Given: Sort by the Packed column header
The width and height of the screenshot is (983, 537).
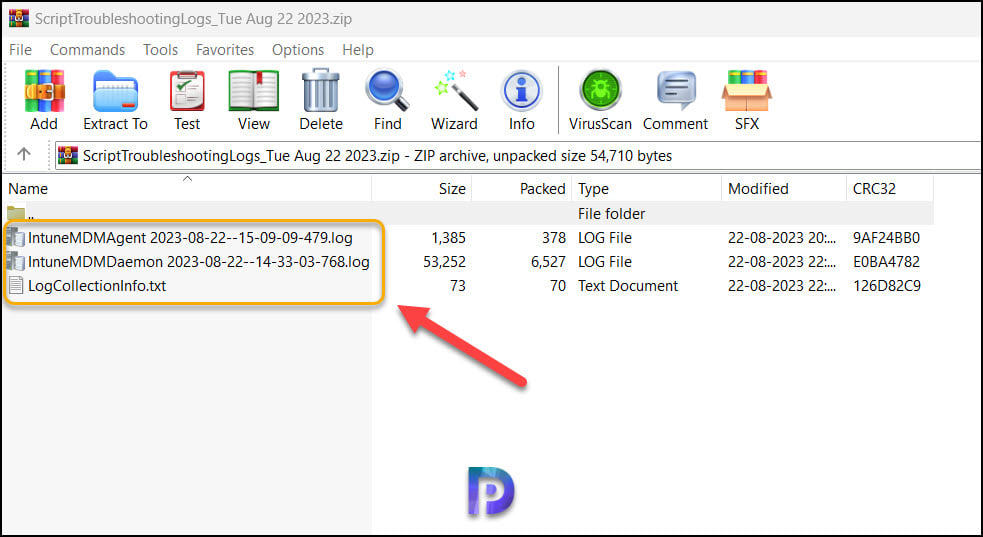Looking at the screenshot, I should [x=522, y=189].
